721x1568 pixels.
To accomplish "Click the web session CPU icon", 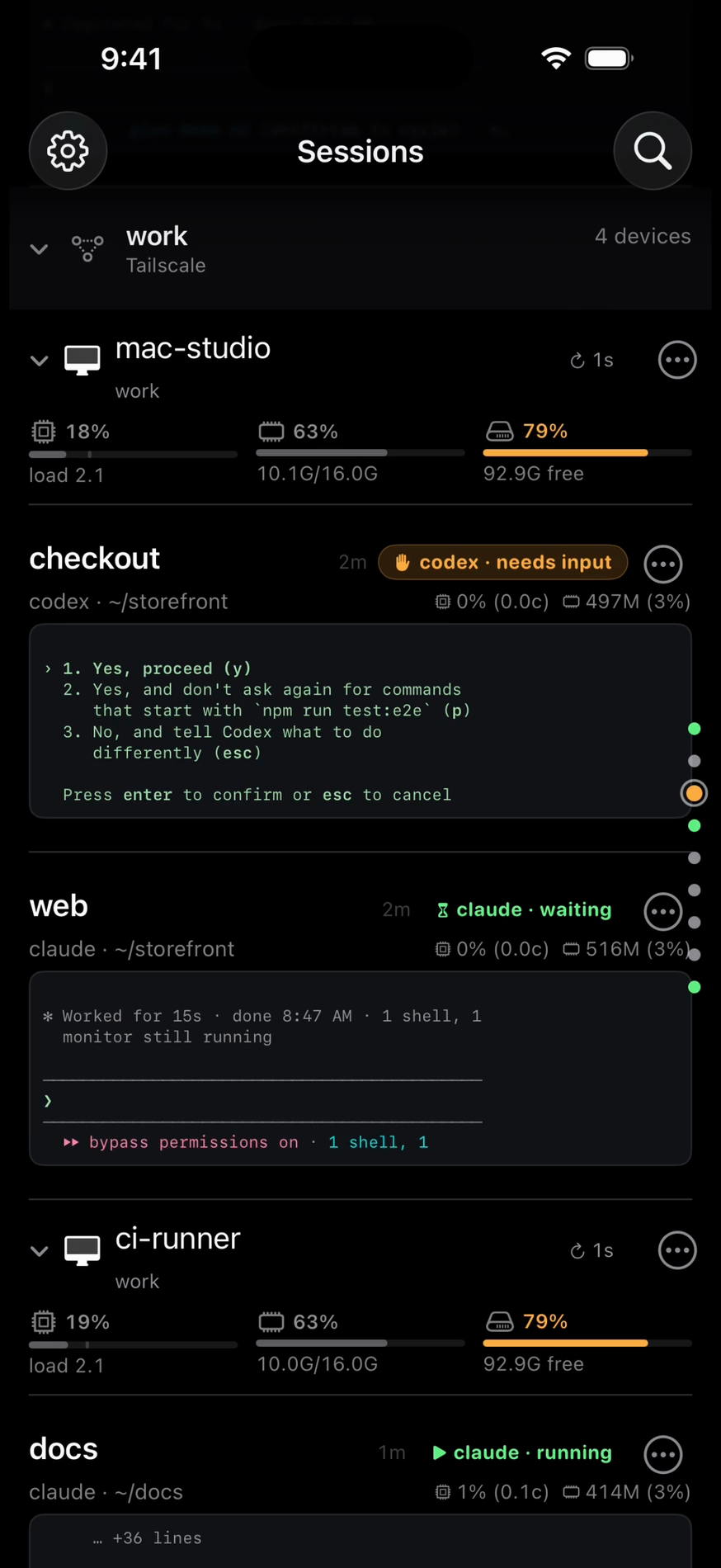I will (443, 949).
